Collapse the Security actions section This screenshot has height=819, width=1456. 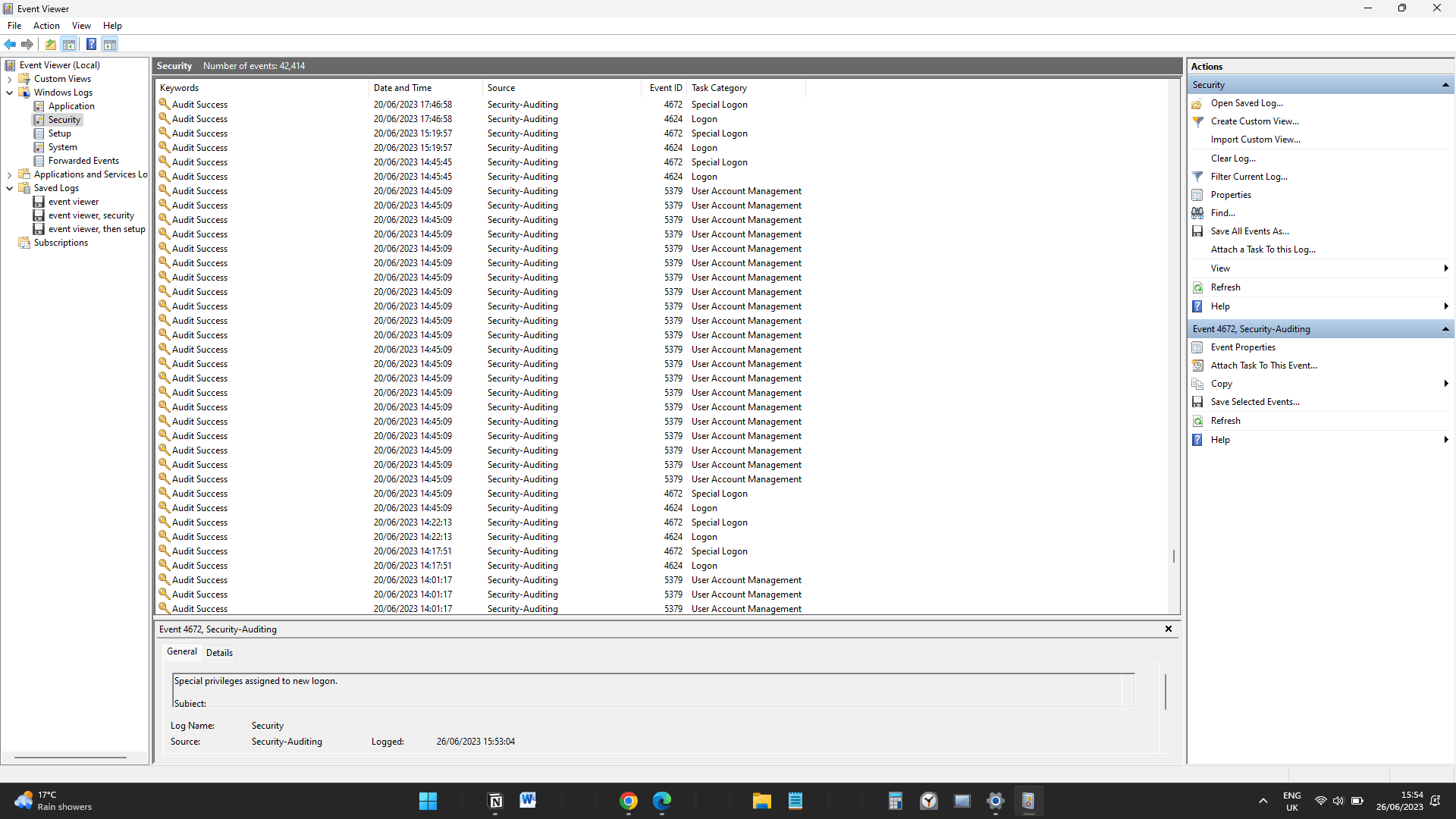(1445, 85)
